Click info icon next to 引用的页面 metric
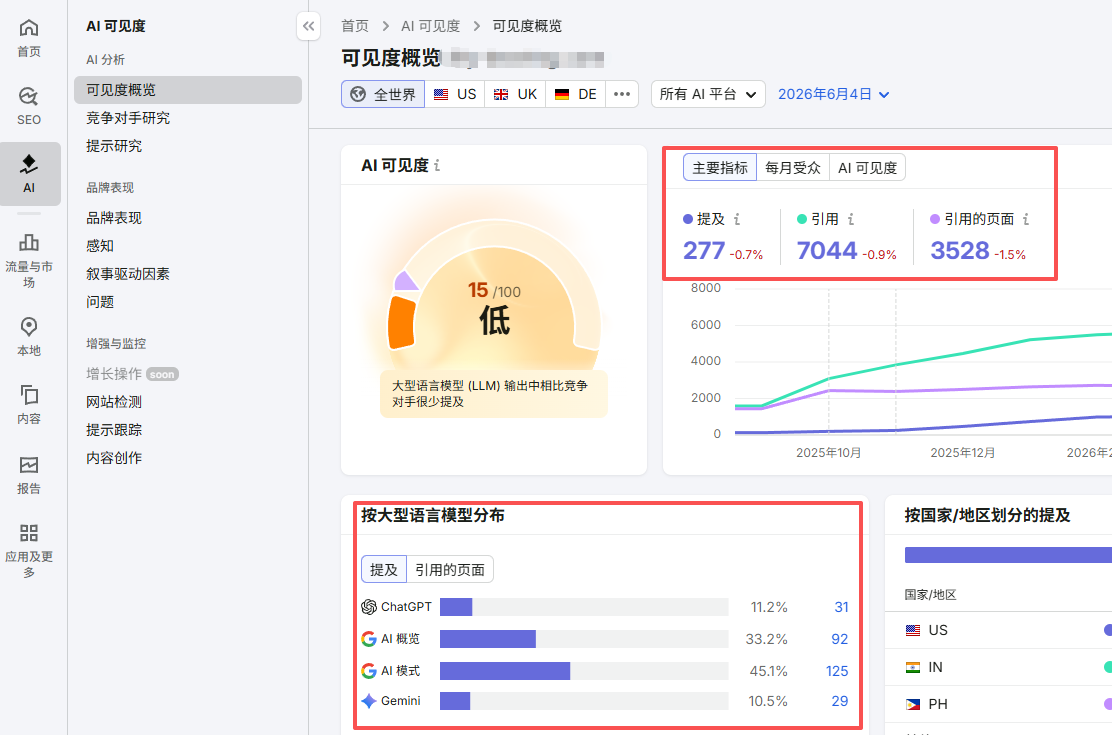Screen dimensions: 1112x735 (1025, 219)
